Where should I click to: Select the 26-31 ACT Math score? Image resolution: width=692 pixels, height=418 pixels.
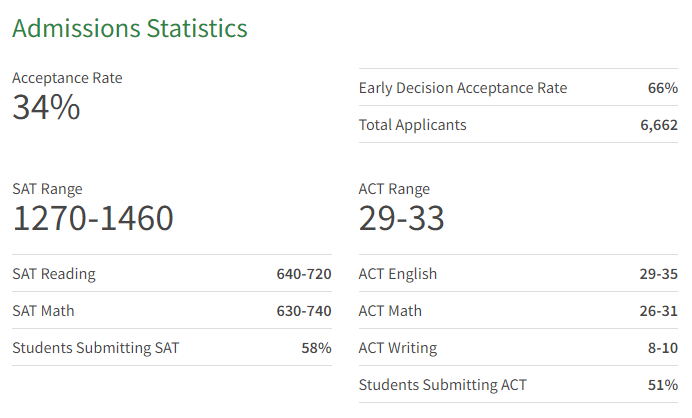pos(659,311)
